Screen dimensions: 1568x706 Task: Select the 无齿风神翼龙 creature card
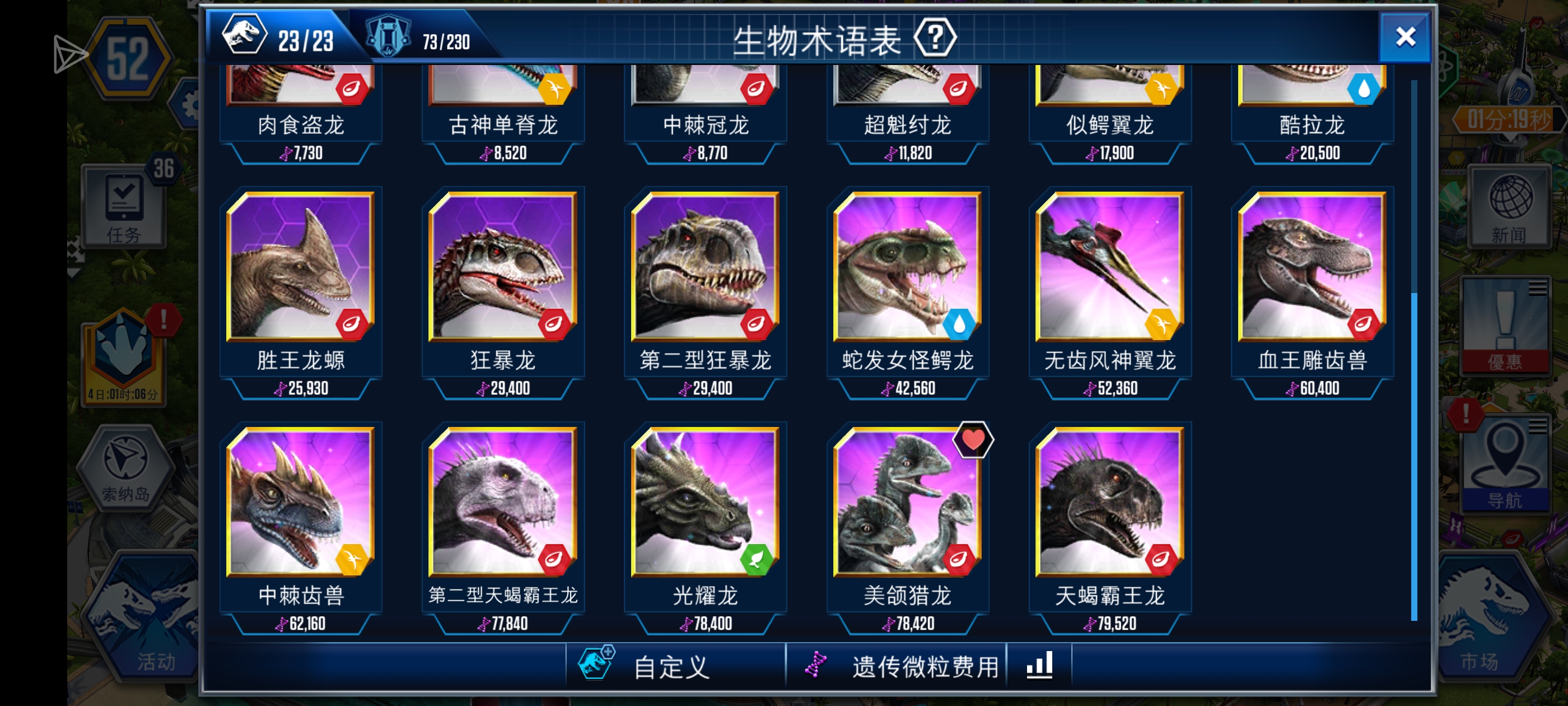(1110, 293)
